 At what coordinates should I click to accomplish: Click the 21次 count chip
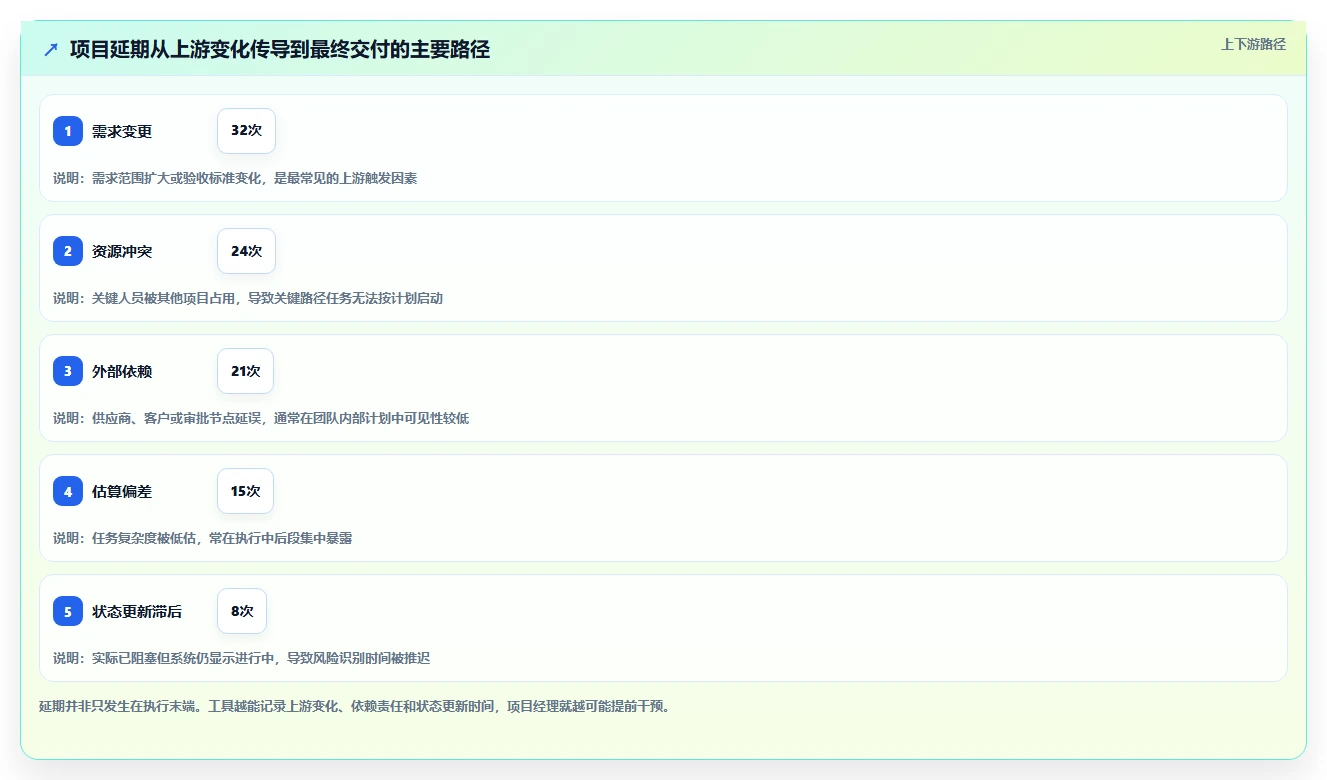click(245, 371)
